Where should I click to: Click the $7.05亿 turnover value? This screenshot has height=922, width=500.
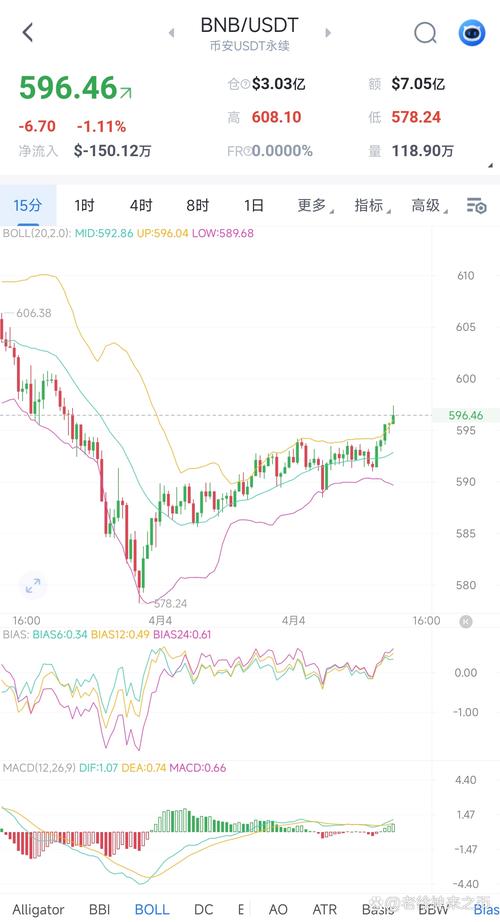pos(418,84)
